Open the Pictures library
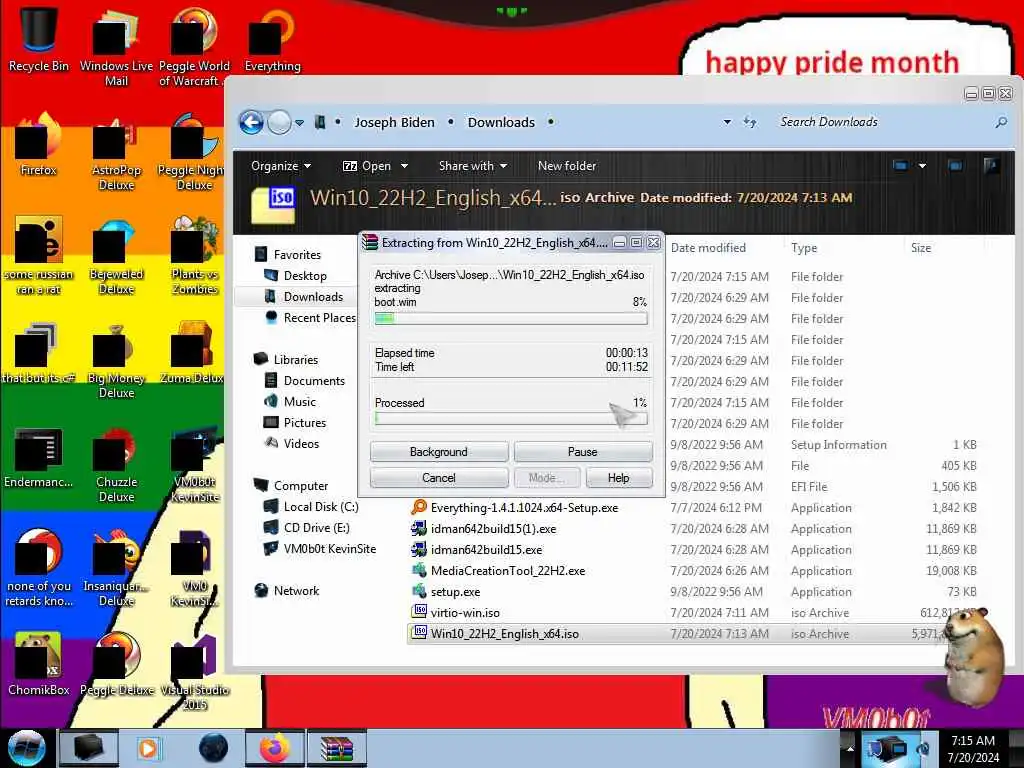The height and width of the screenshot is (768, 1024). (295, 423)
